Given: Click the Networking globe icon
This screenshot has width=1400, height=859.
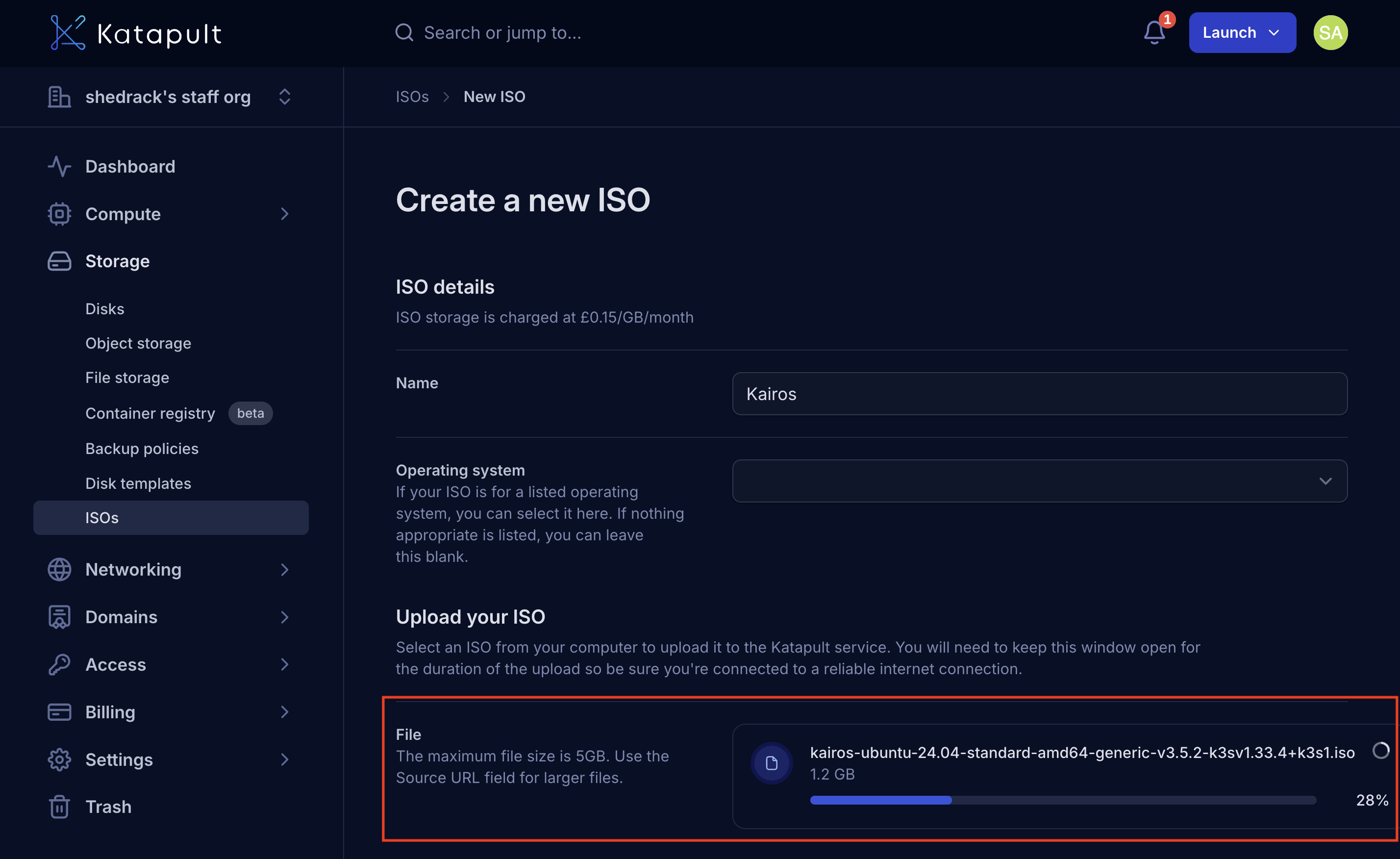Looking at the screenshot, I should [x=59, y=570].
